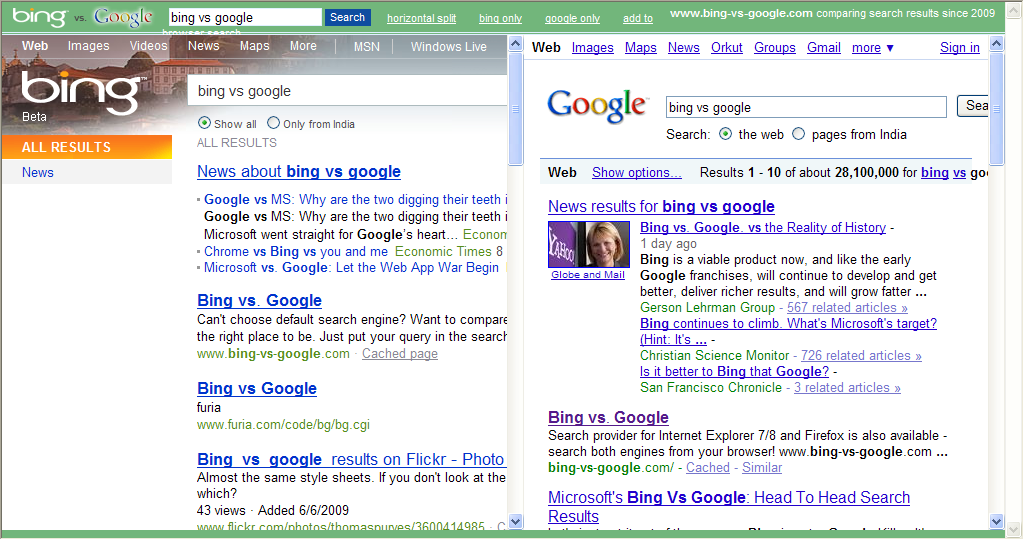Select News in Bing sidebar

87,172
